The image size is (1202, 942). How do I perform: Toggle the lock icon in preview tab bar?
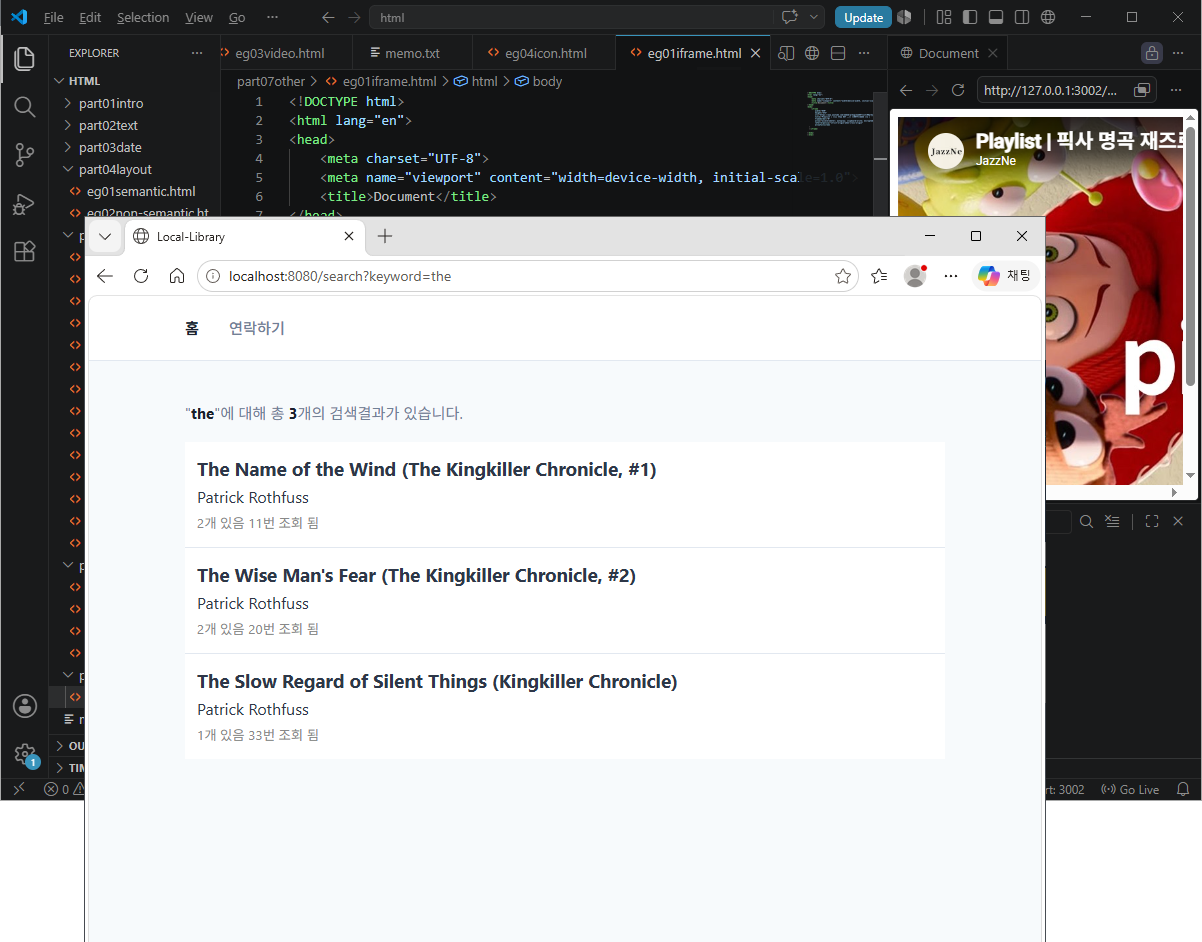tap(1152, 53)
